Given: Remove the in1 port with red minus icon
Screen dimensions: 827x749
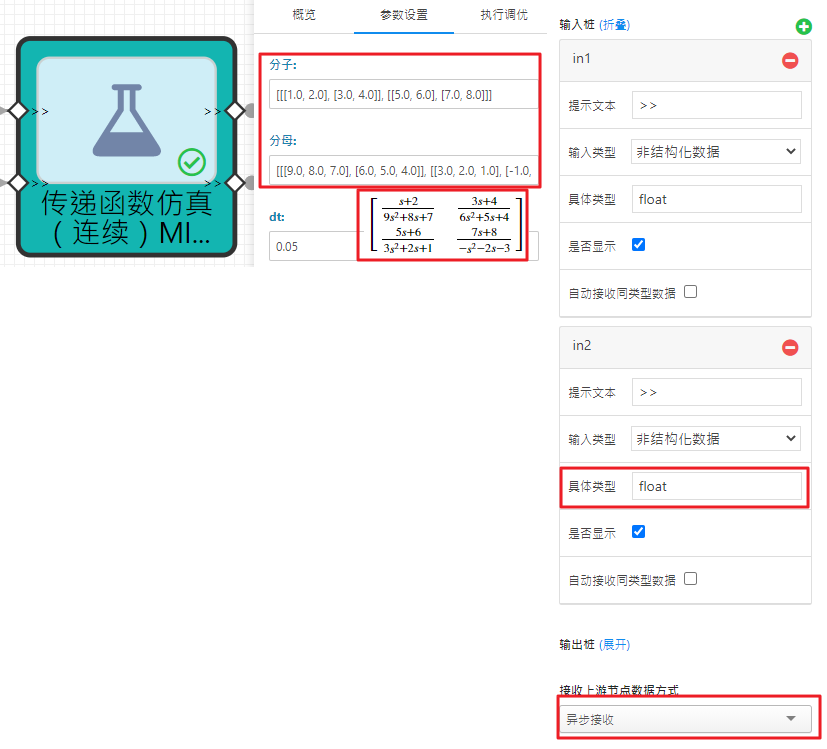Looking at the screenshot, I should pos(790,61).
